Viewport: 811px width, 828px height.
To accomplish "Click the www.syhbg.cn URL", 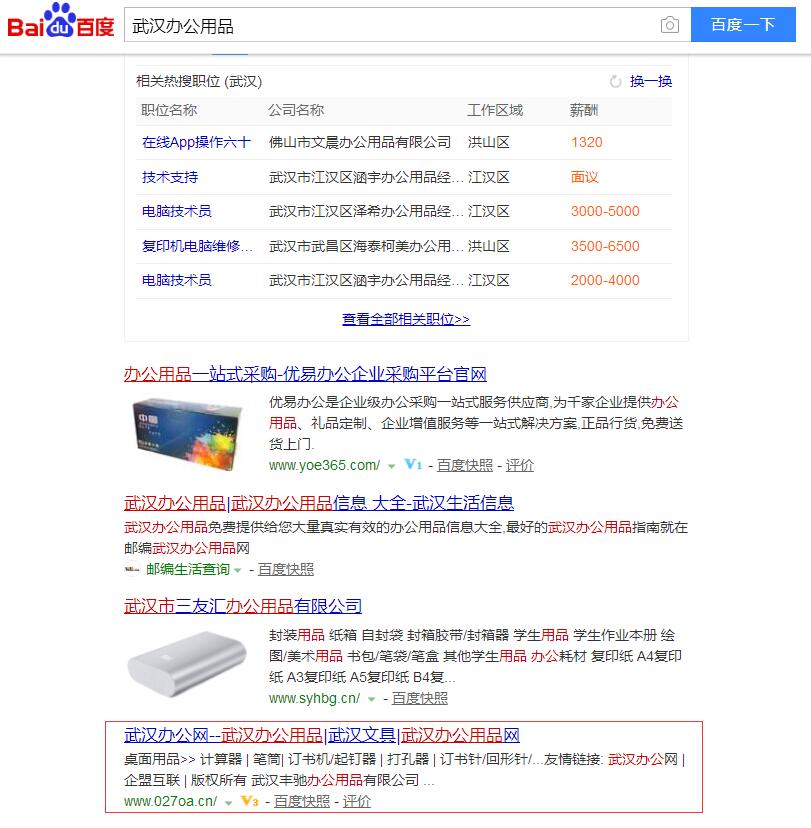I will tap(314, 698).
